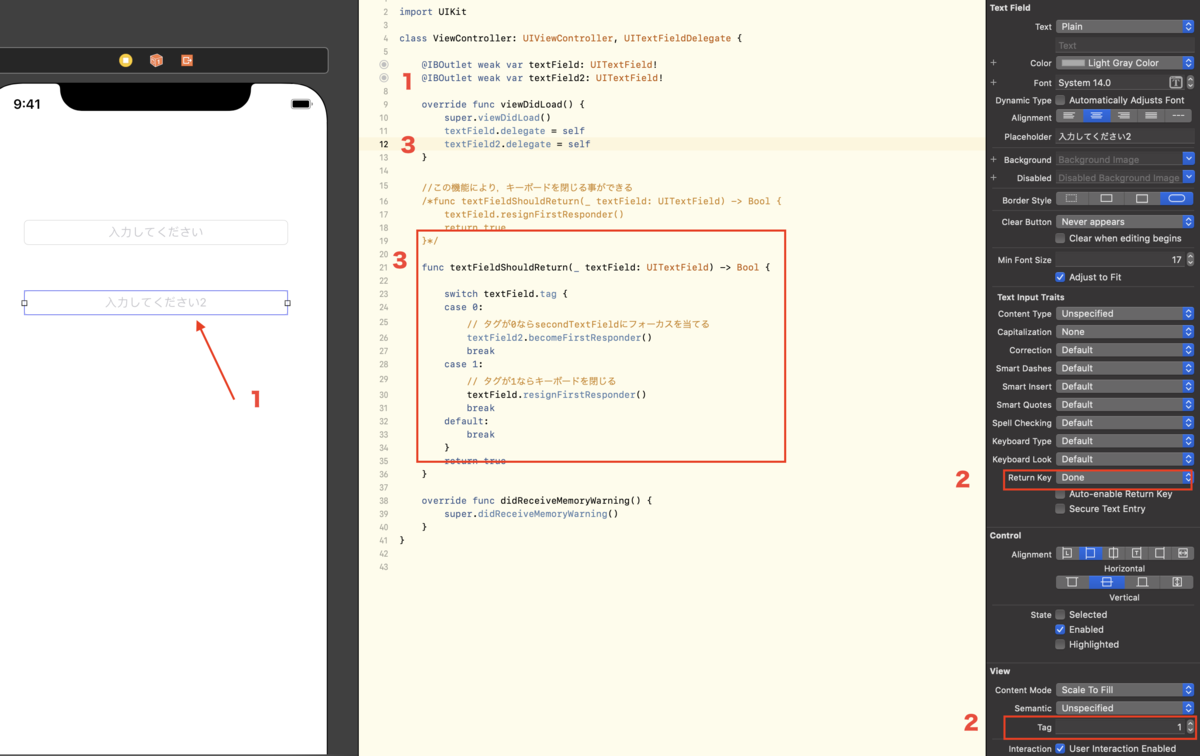Click the yellow view controller icon
Image resolution: width=1200 pixels, height=756 pixels.
tap(125, 60)
